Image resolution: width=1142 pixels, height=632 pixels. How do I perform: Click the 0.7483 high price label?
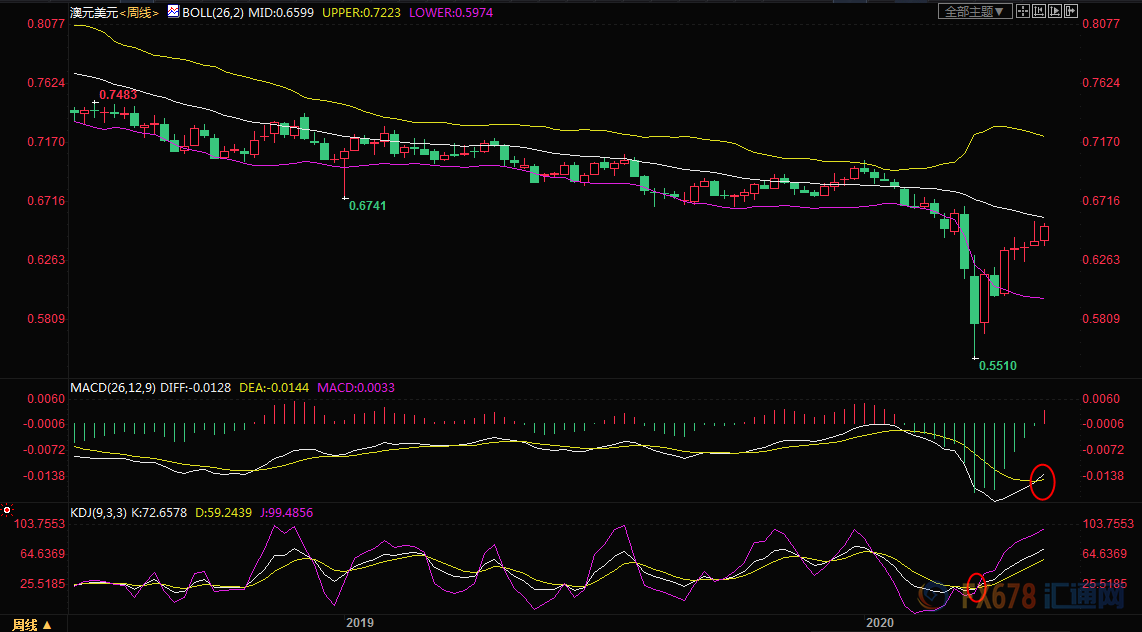[118, 95]
